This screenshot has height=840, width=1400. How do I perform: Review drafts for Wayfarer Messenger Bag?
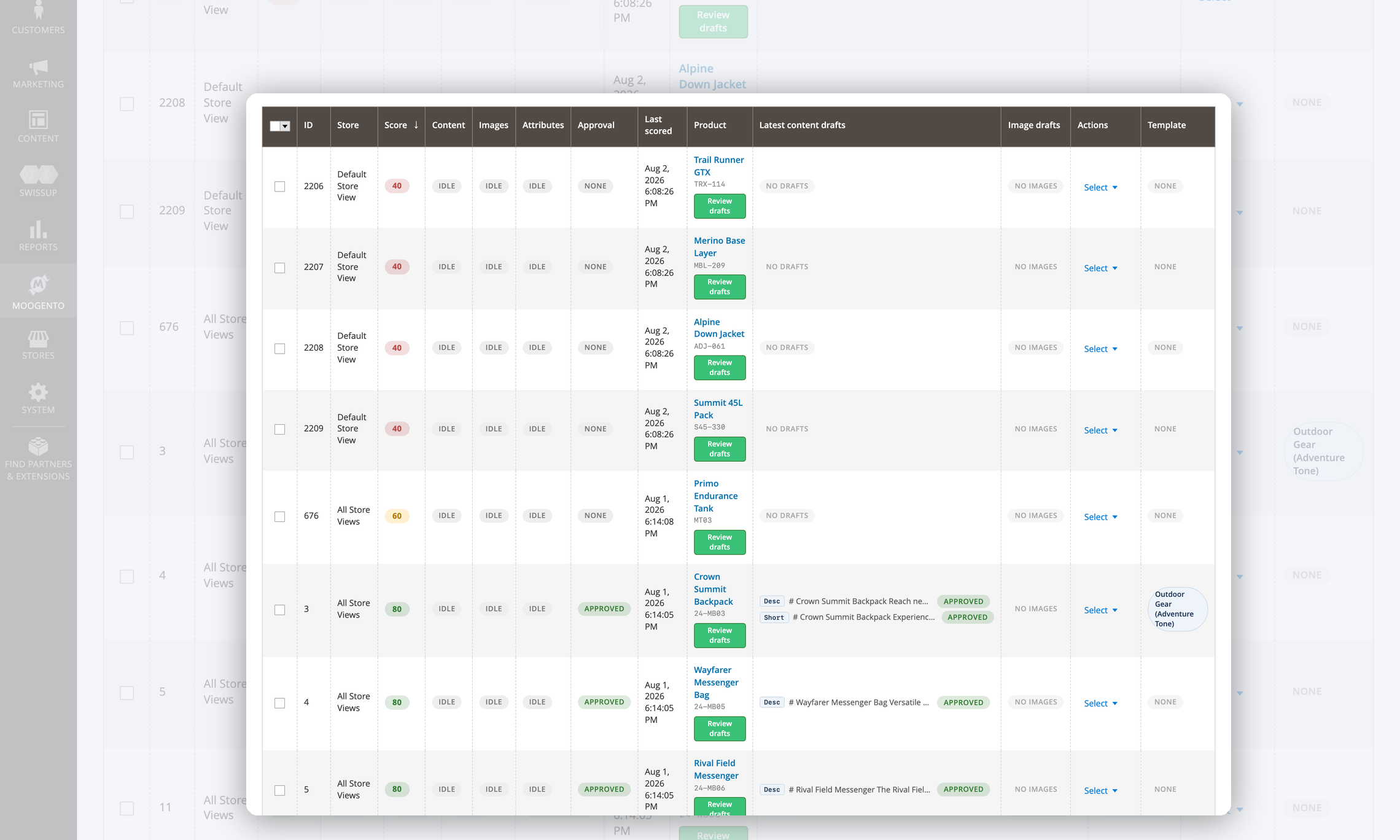pos(720,729)
